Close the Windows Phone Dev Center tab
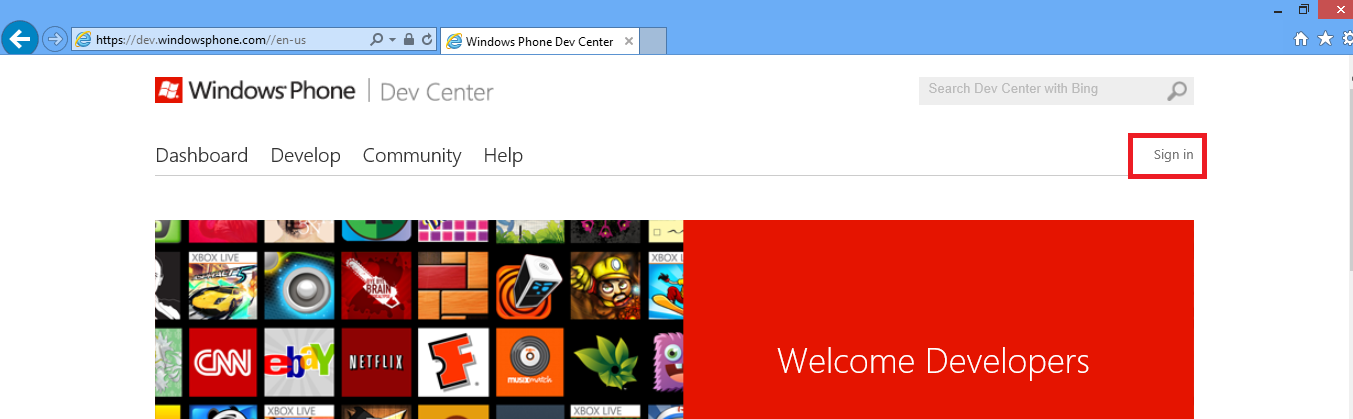 pyautogui.click(x=628, y=41)
